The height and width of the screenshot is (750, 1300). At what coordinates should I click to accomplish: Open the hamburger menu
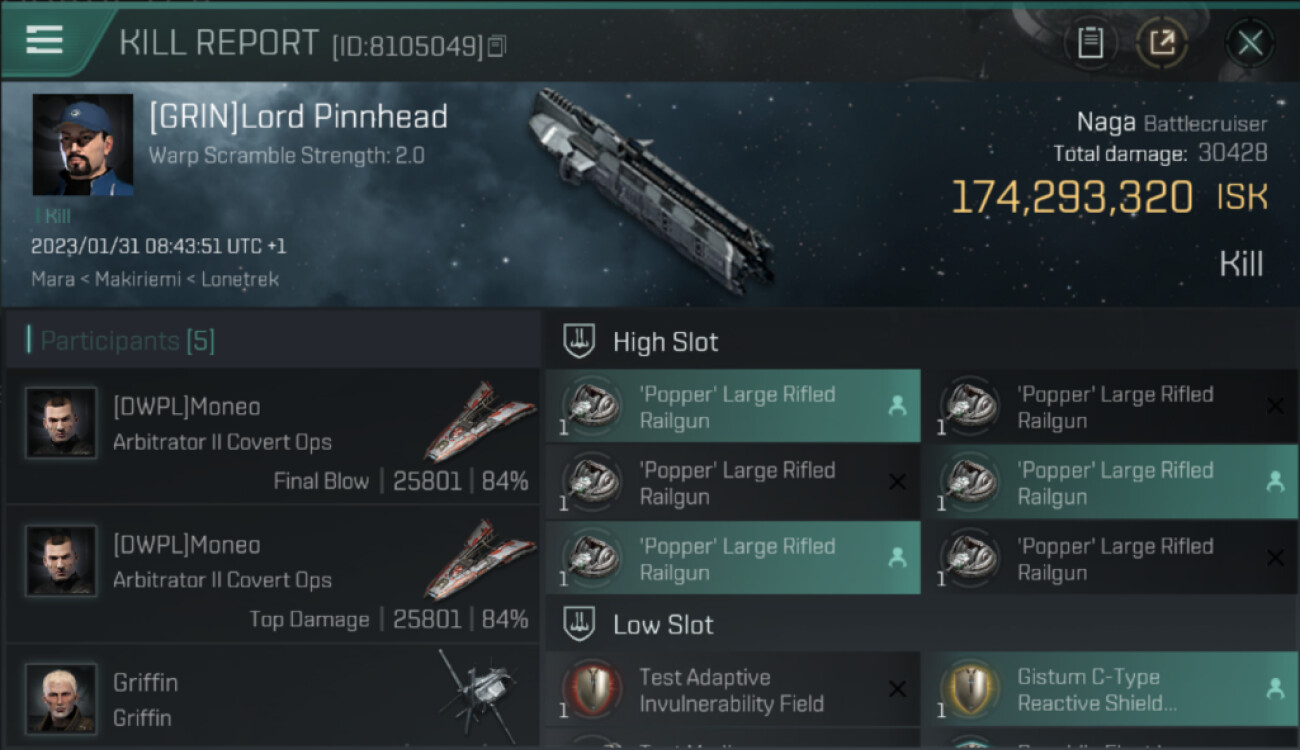pos(45,41)
